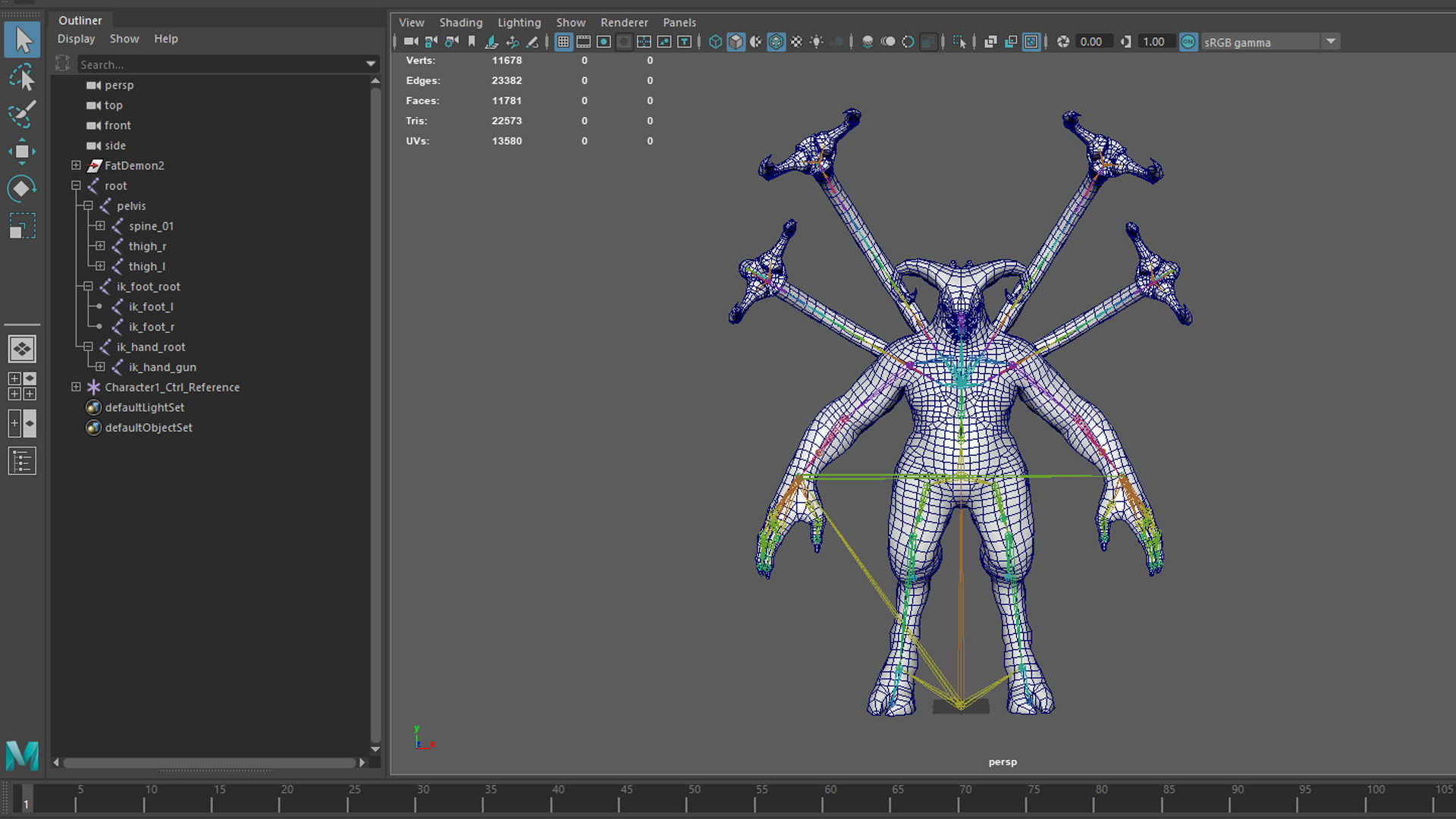The image size is (1456, 819).
Task: Select the front camera in Outliner
Action: (118, 125)
